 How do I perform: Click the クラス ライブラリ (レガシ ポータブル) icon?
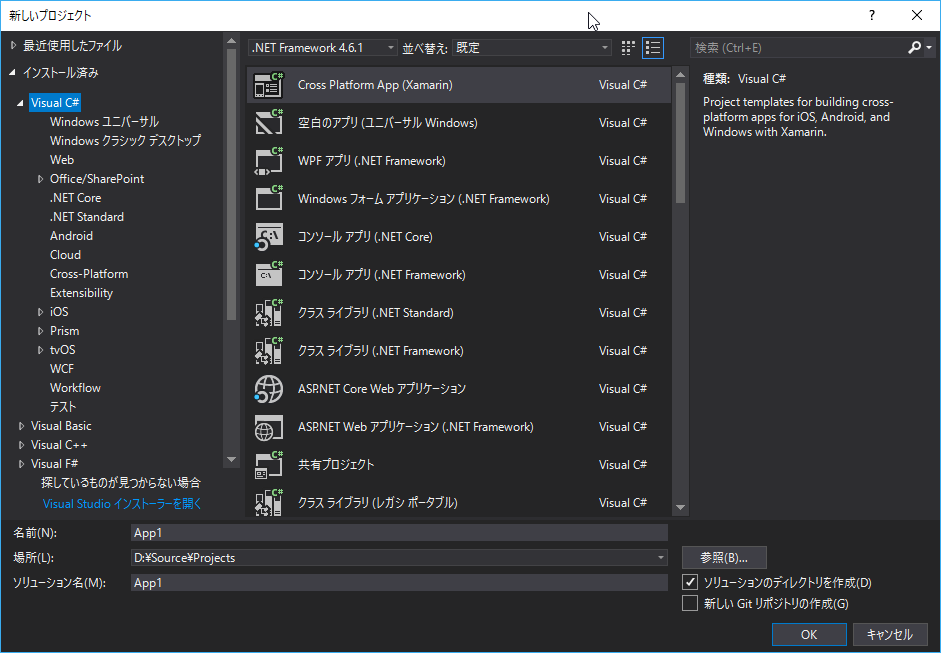pyautogui.click(x=268, y=503)
